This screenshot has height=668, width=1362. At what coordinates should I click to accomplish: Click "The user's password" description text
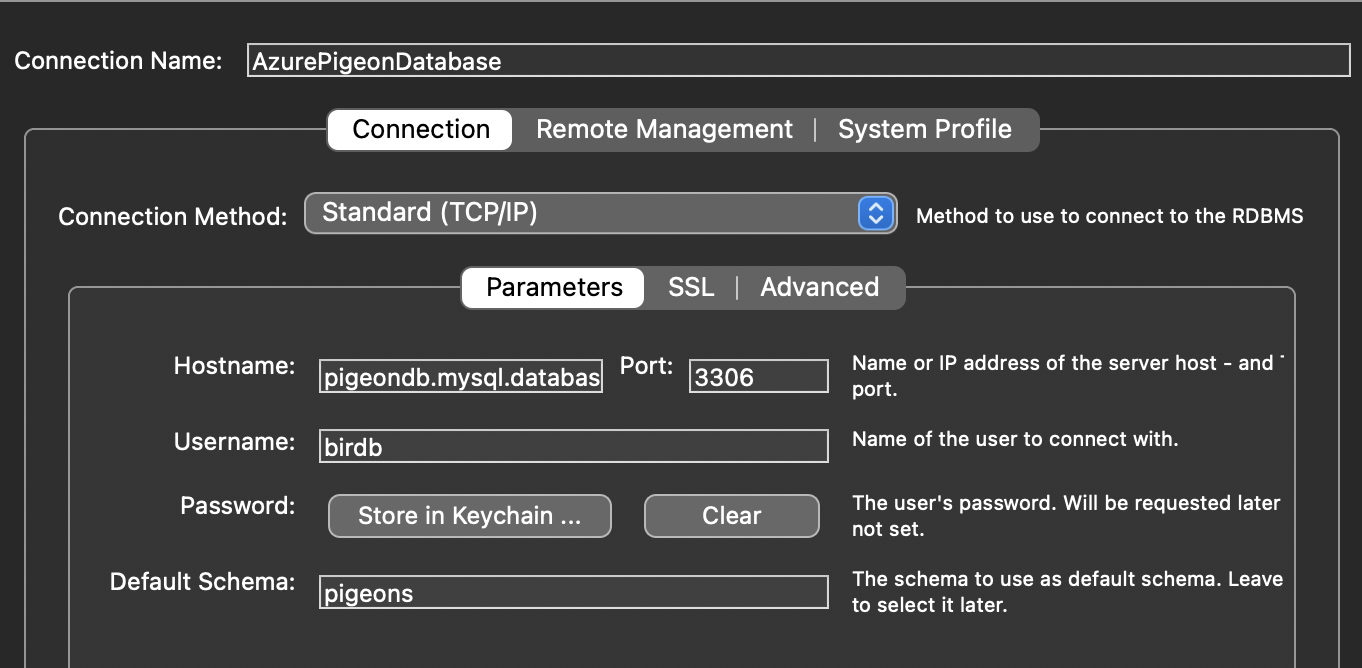point(1066,516)
